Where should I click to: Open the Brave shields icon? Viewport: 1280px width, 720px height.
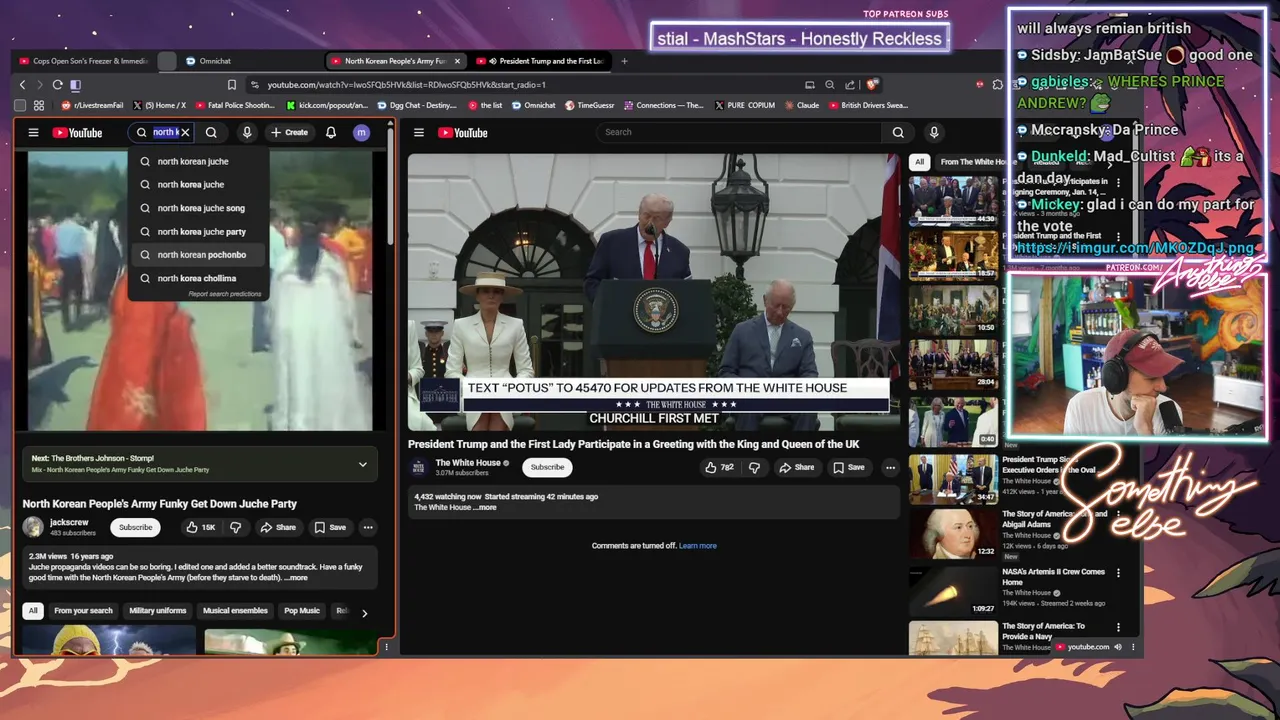(x=872, y=85)
